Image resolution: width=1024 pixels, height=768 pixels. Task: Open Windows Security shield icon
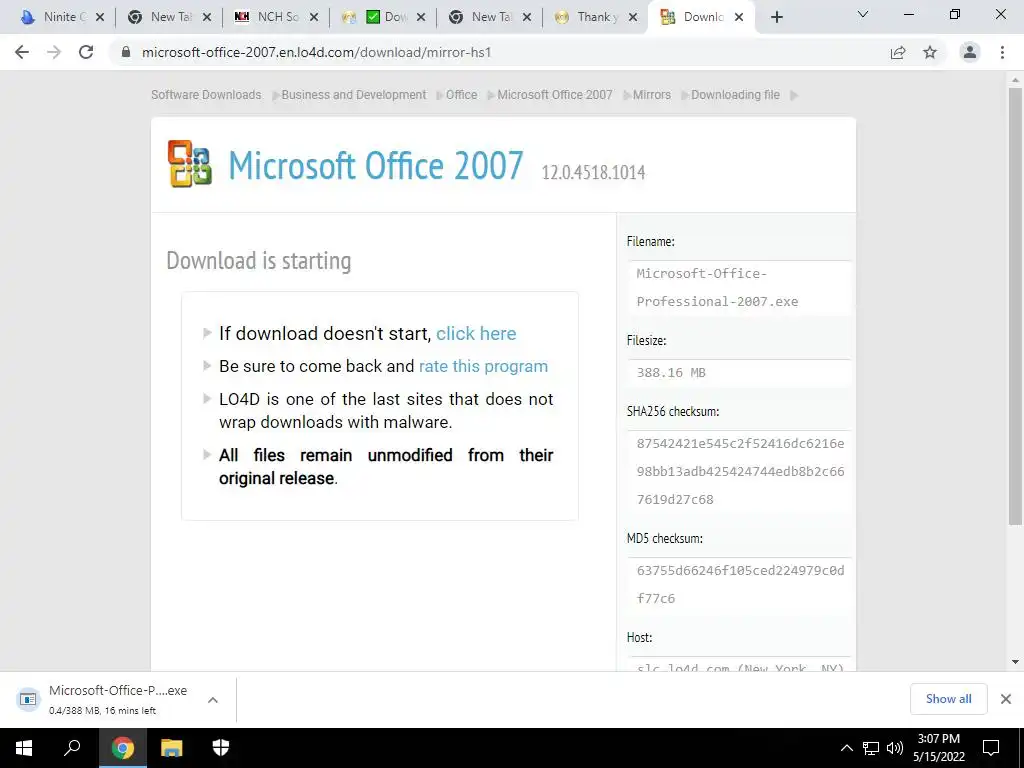point(221,748)
